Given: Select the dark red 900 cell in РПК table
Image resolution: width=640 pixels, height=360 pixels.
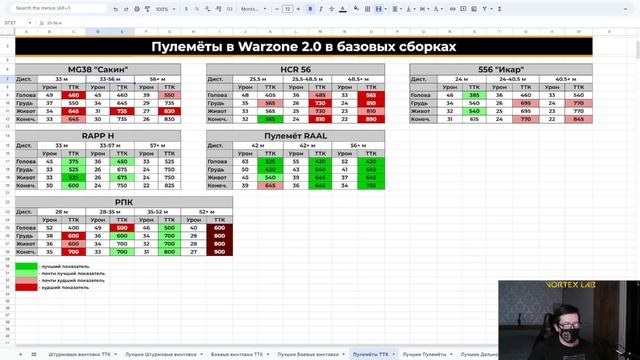Looking at the screenshot, I should pos(220,252).
